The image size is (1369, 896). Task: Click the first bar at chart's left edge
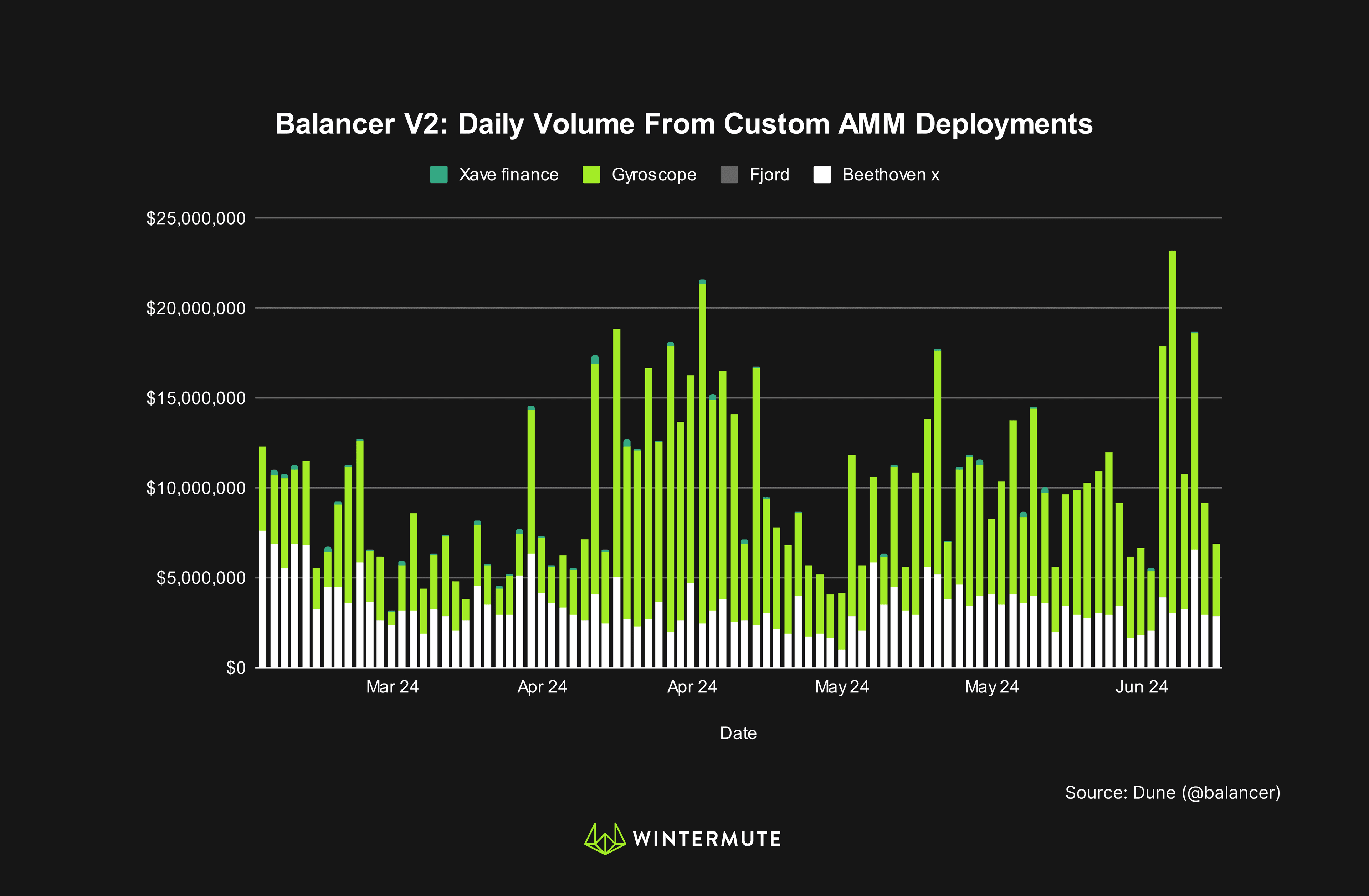pos(262,557)
